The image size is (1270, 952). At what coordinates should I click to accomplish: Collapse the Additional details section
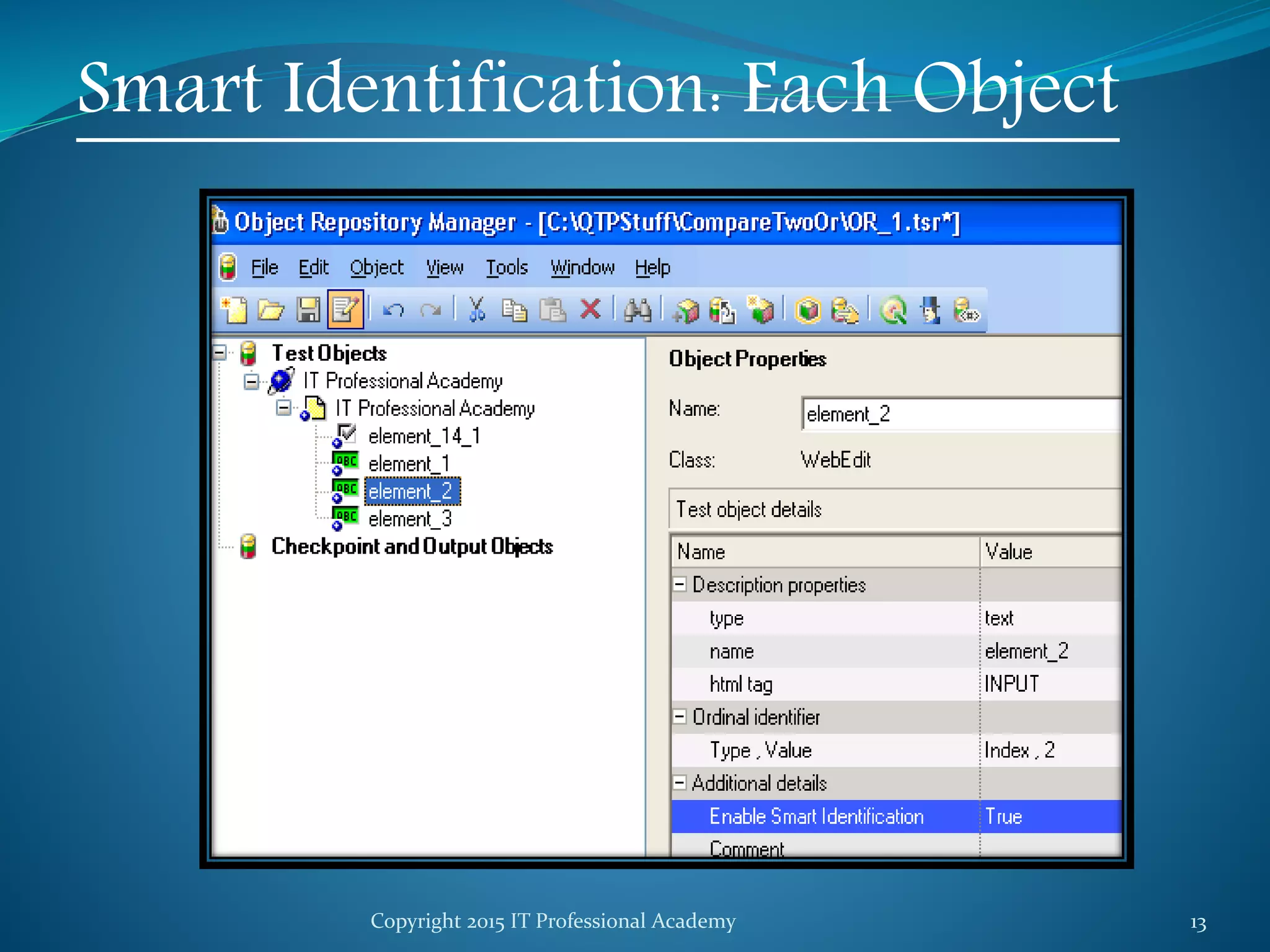(x=680, y=783)
